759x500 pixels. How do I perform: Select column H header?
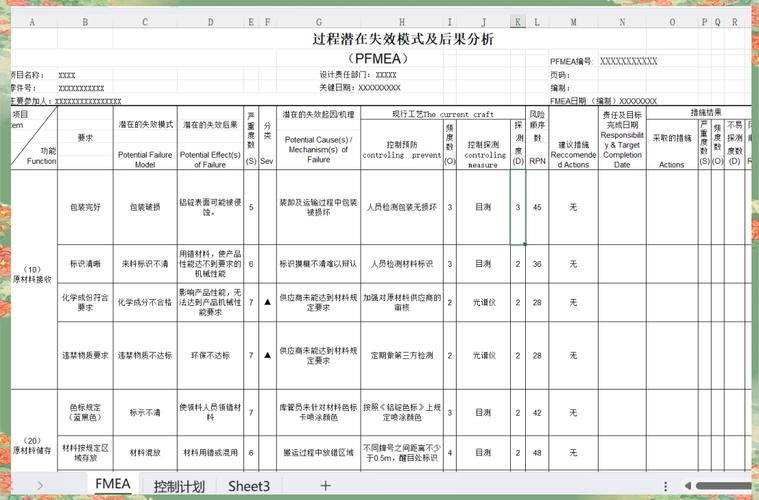pos(402,22)
